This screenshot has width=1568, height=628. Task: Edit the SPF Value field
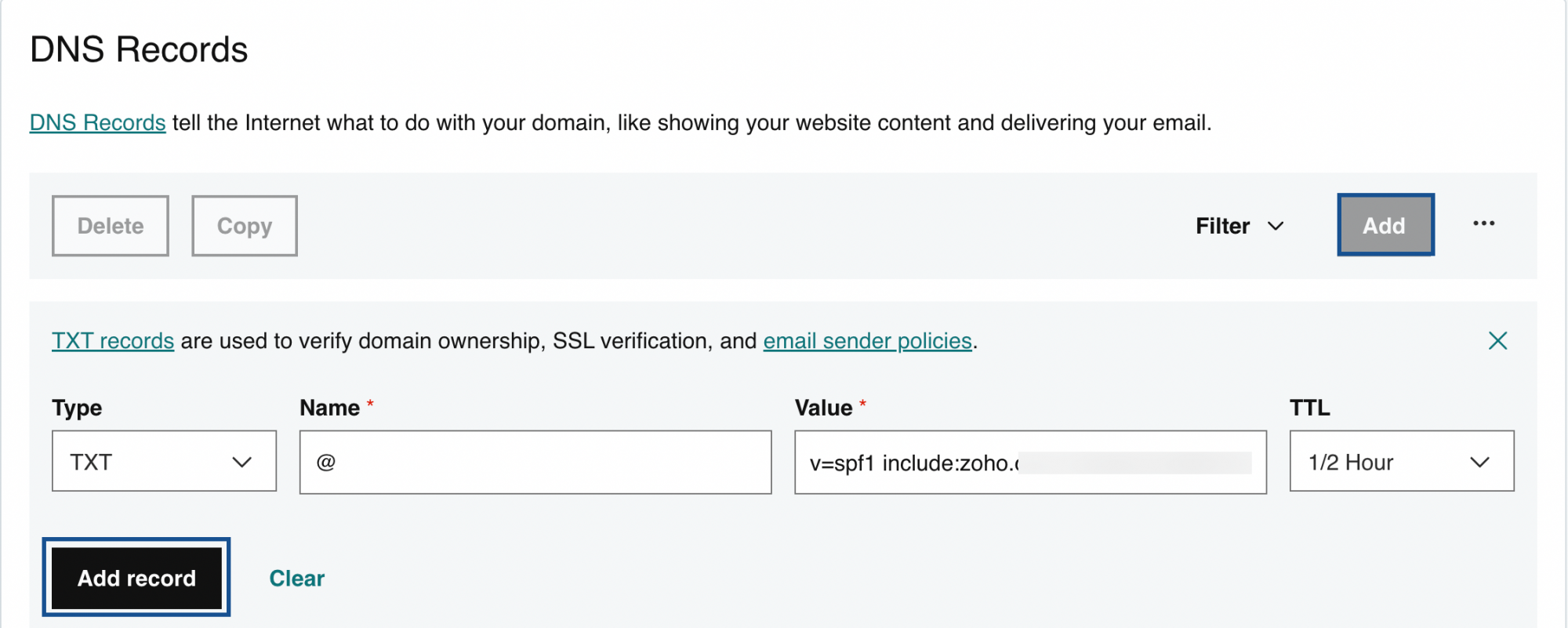click(1030, 462)
